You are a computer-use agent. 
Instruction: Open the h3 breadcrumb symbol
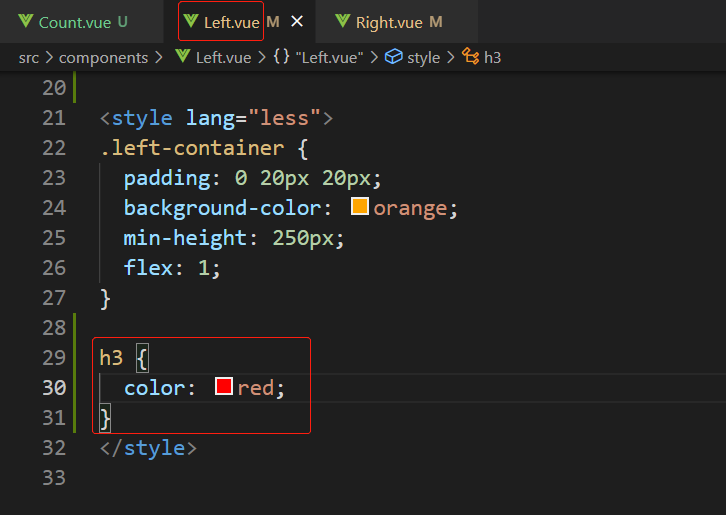coord(492,57)
